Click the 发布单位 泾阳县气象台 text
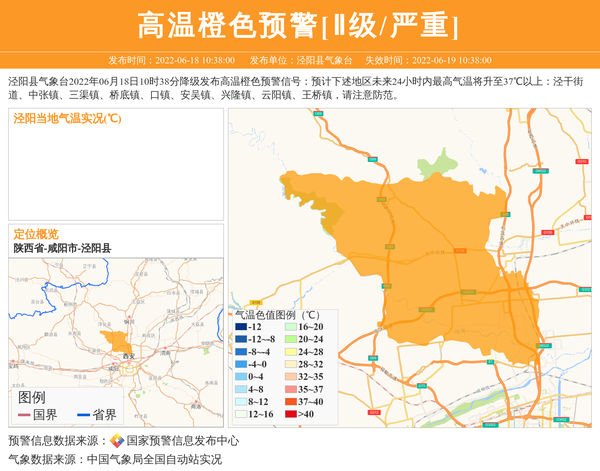Image resolution: width=600 pixels, height=471 pixels. click(x=300, y=60)
